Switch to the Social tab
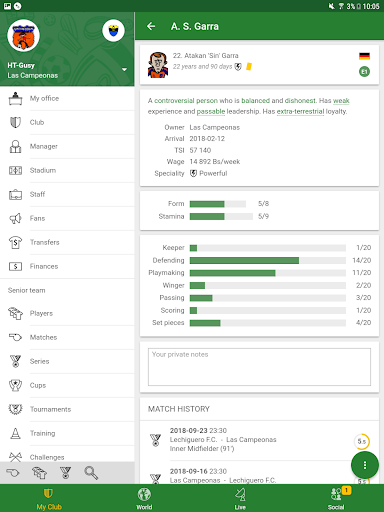This screenshot has height=512, width=384. click(336, 498)
